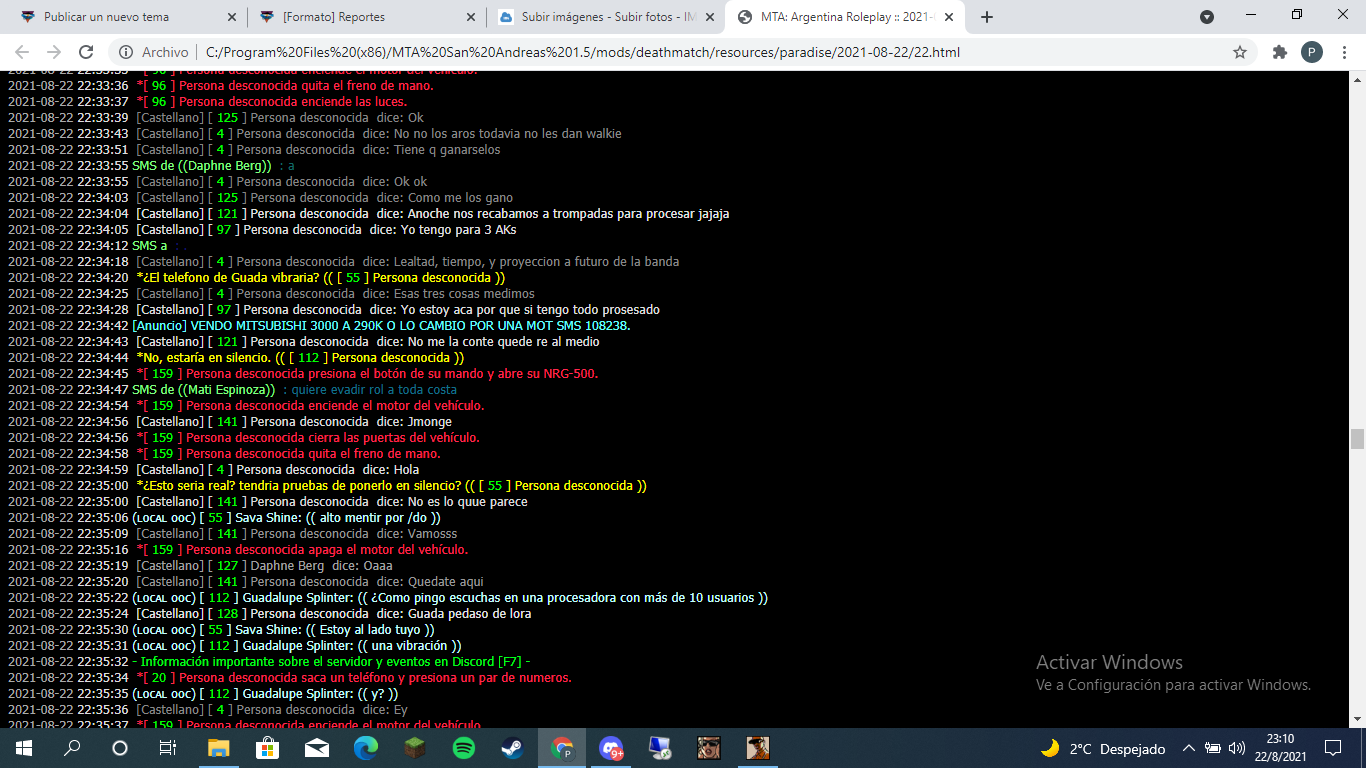Open Steam from the taskbar
This screenshot has width=1366, height=768.
point(512,748)
